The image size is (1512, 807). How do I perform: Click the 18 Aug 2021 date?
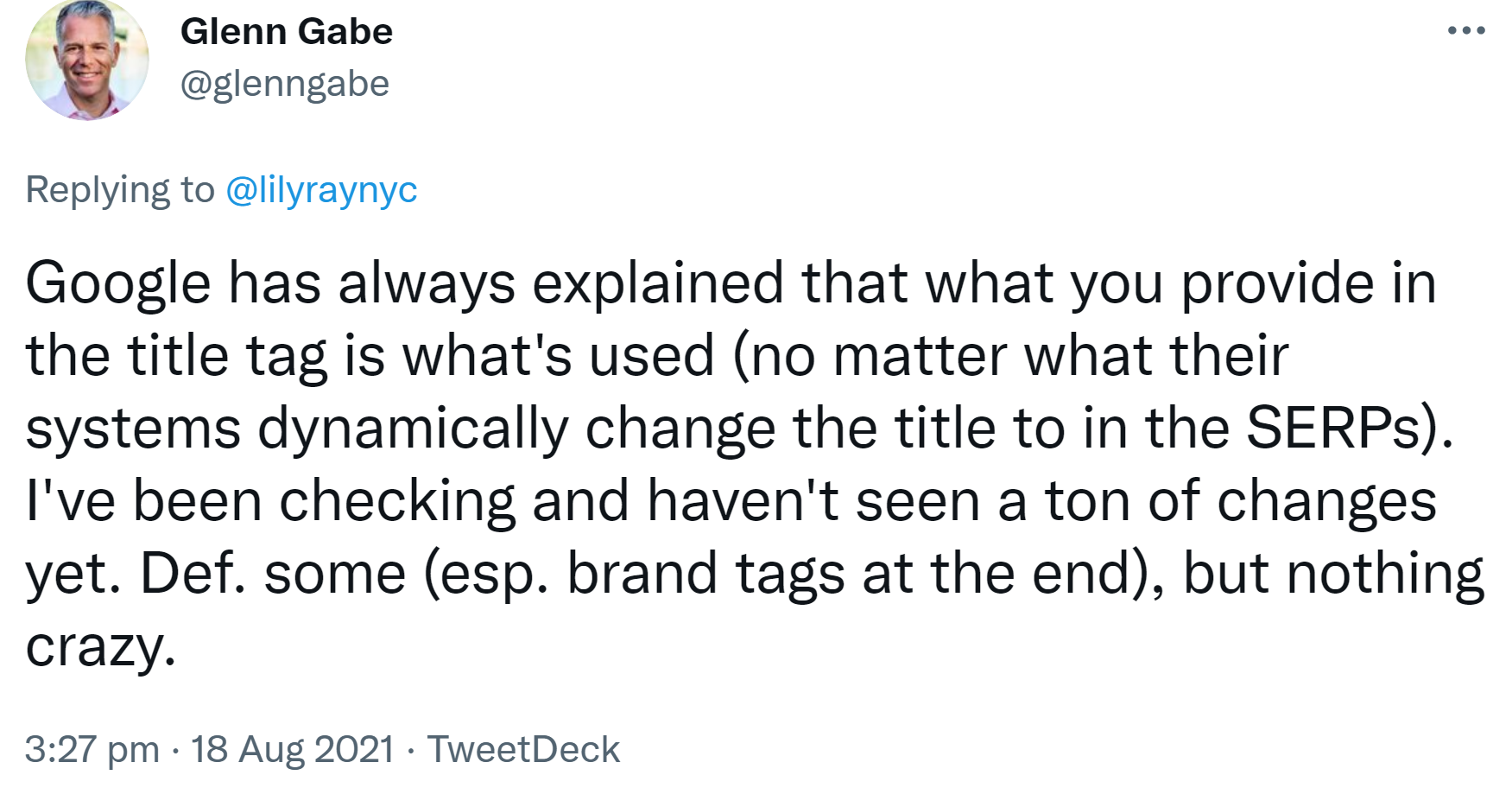click(292, 749)
